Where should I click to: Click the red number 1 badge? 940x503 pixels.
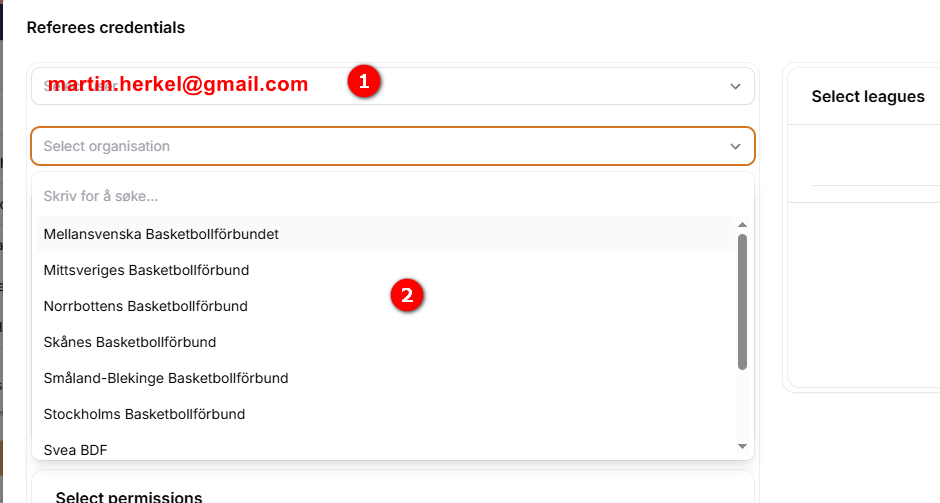pos(364,82)
